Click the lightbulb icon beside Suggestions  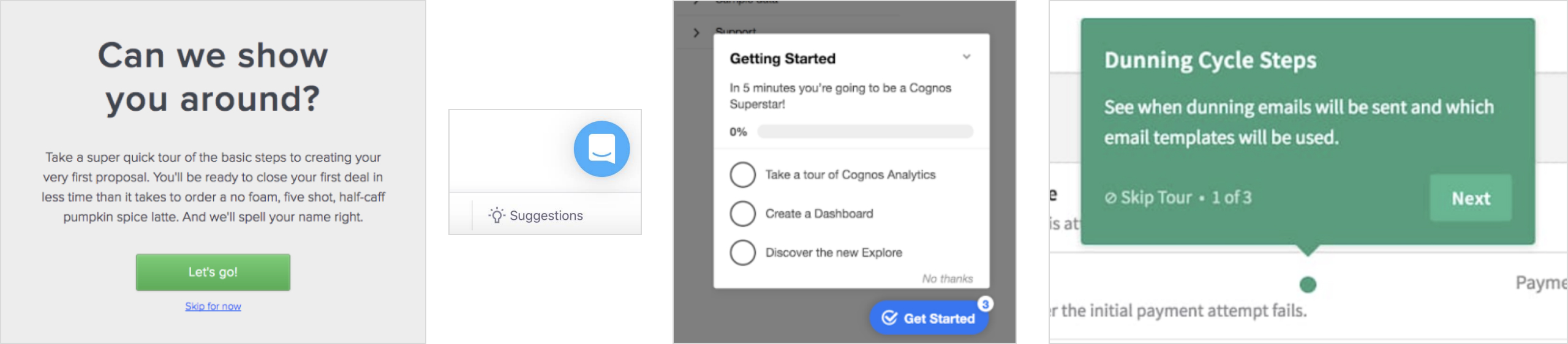point(496,215)
